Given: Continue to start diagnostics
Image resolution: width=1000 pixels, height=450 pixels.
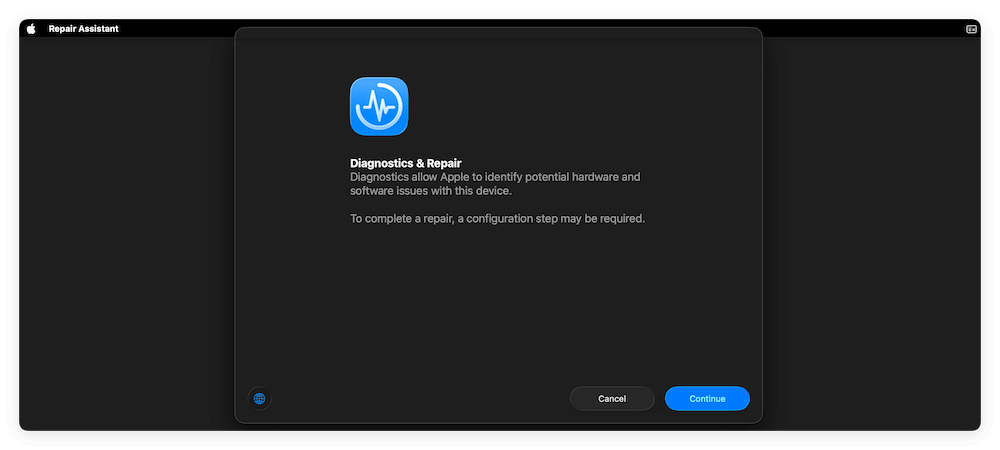Looking at the screenshot, I should click(707, 398).
